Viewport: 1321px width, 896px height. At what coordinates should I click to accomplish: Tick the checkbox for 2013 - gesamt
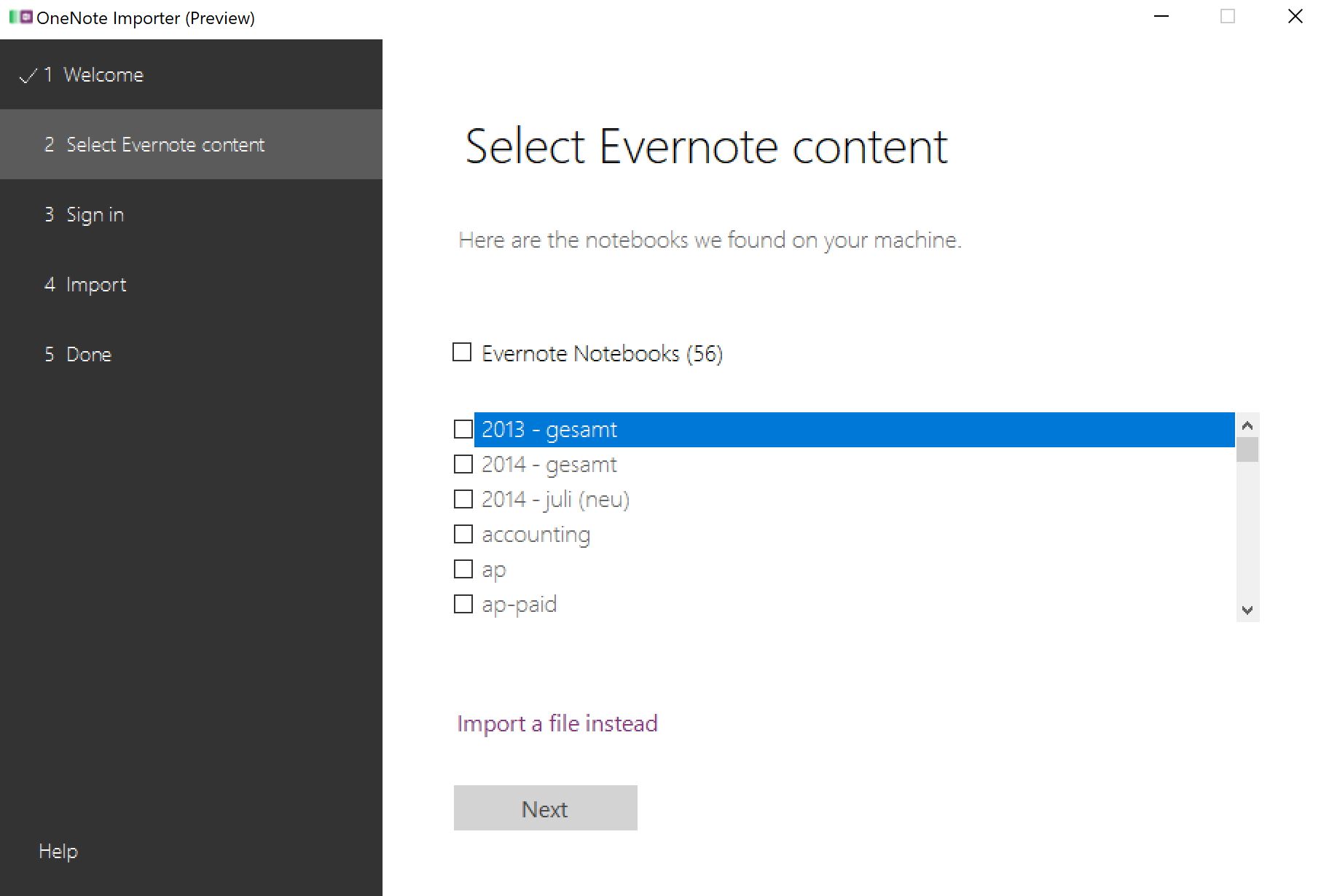tap(463, 429)
